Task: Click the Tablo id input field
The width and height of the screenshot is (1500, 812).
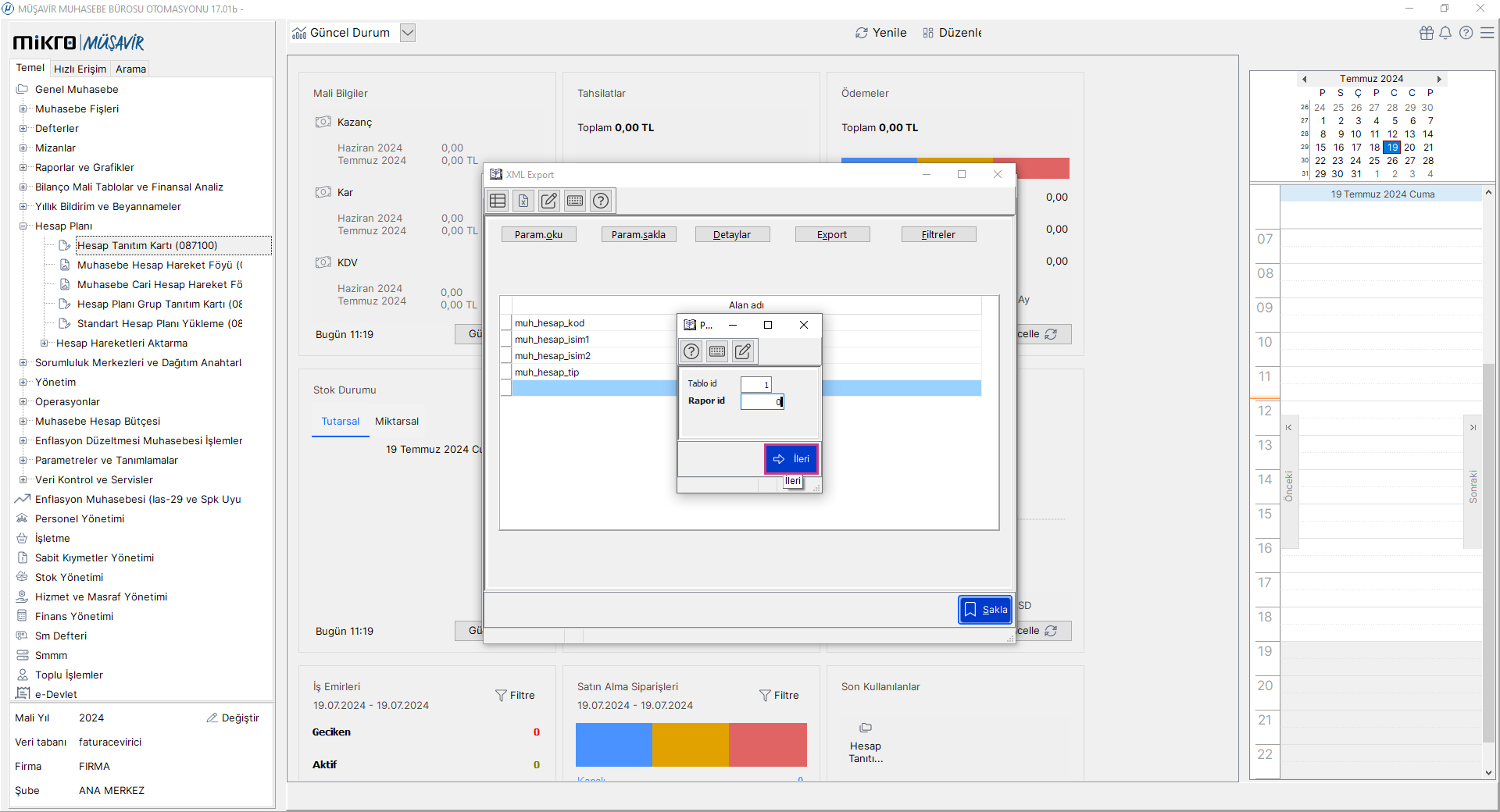Action: coord(756,384)
